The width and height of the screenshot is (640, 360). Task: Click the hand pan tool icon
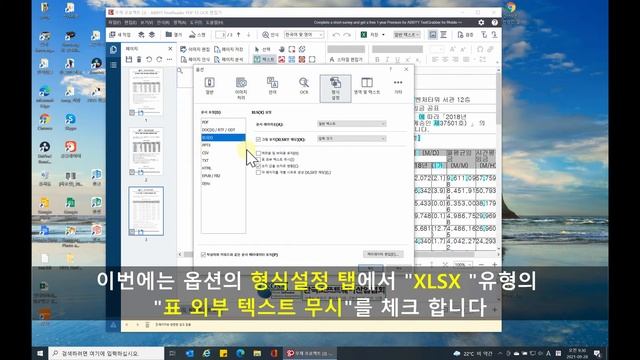[x=282, y=49]
